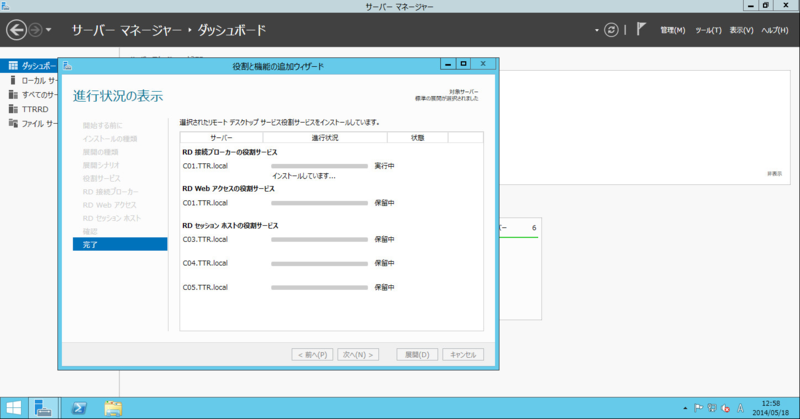Click the RD Web Access progress bar for C01

click(x=319, y=203)
